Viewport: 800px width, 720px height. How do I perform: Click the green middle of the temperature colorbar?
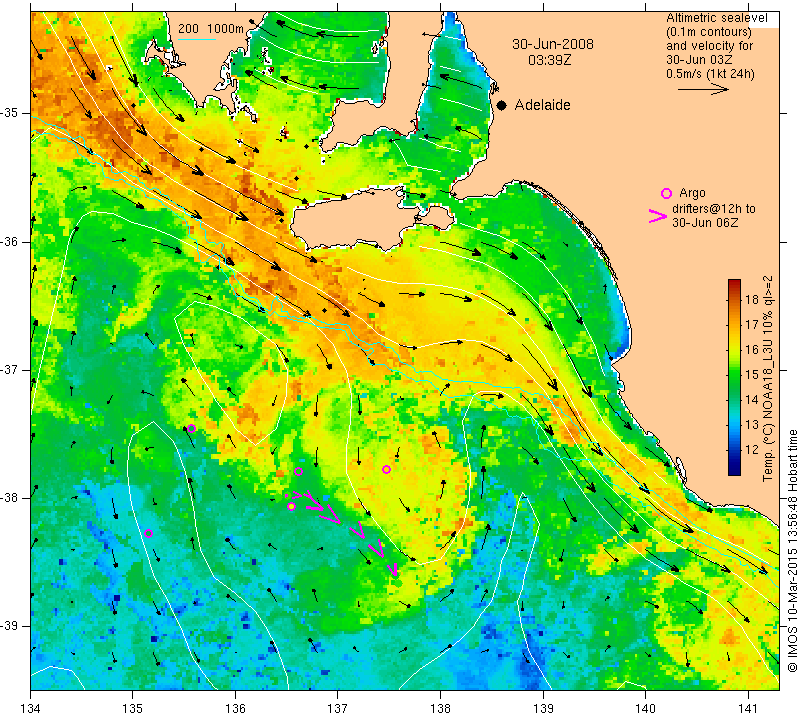[734, 377]
